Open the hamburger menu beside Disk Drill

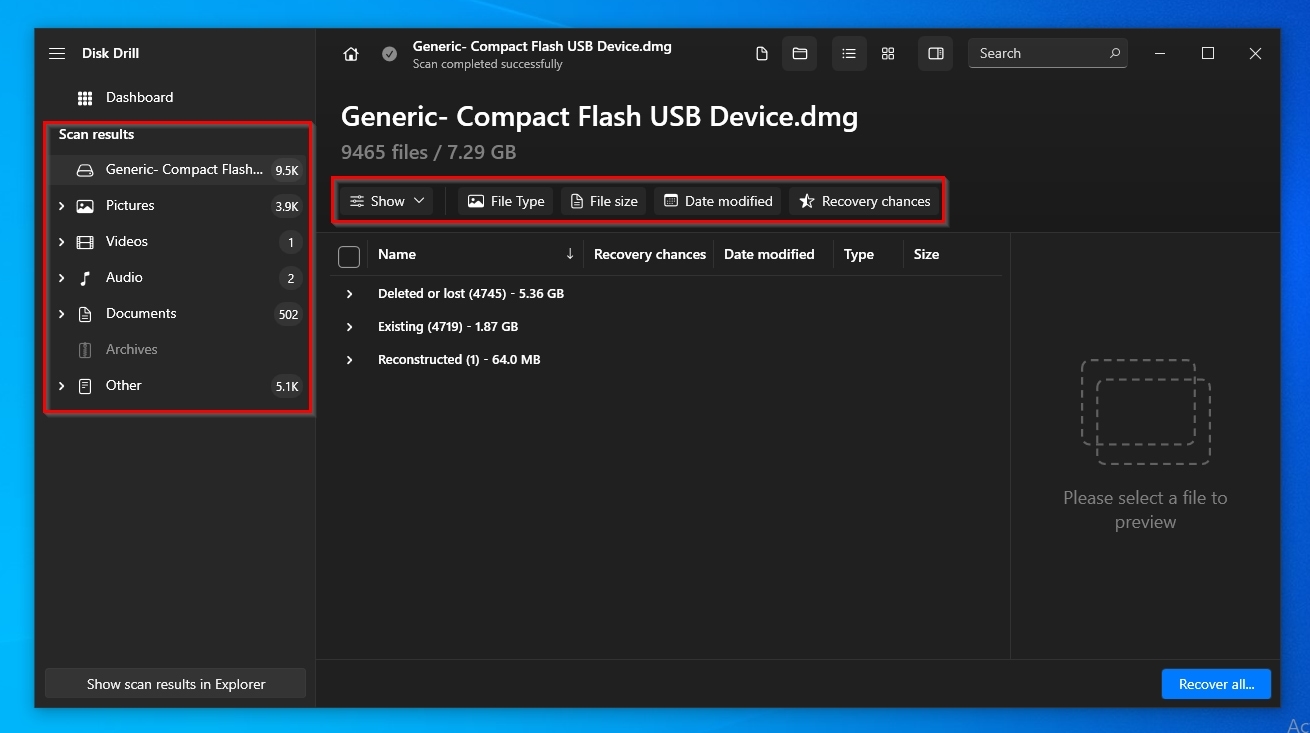click(x=57, y=54)
